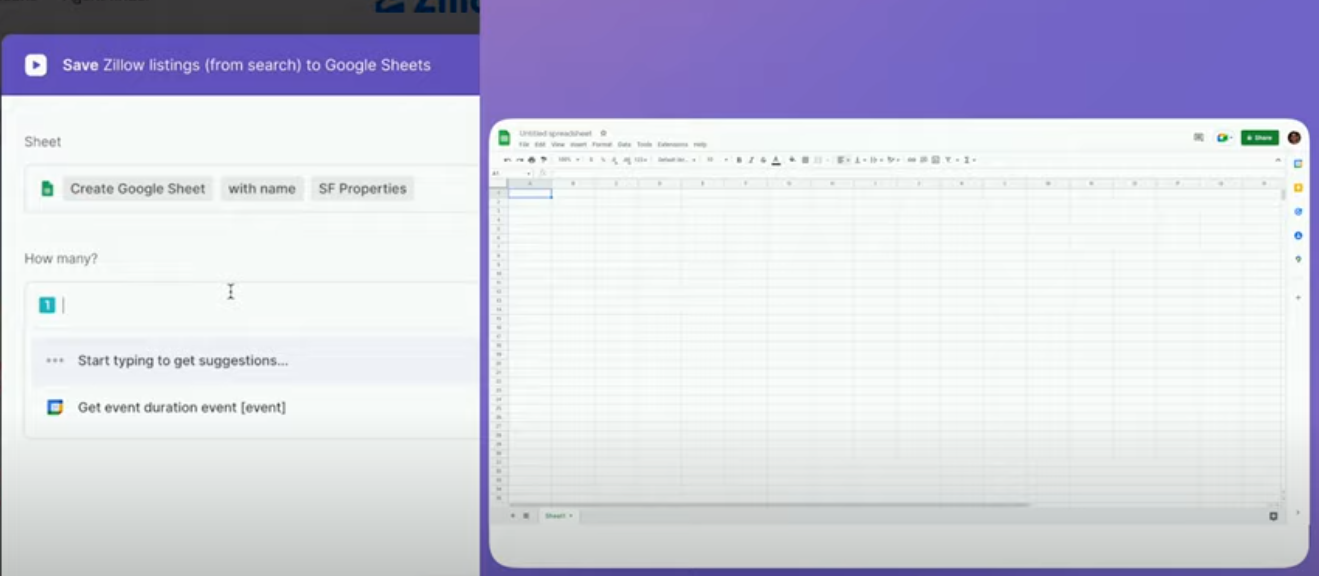Open the File menu in Google Sheets
This screenshot has height=576, width=1319.
tap(524, 144)
